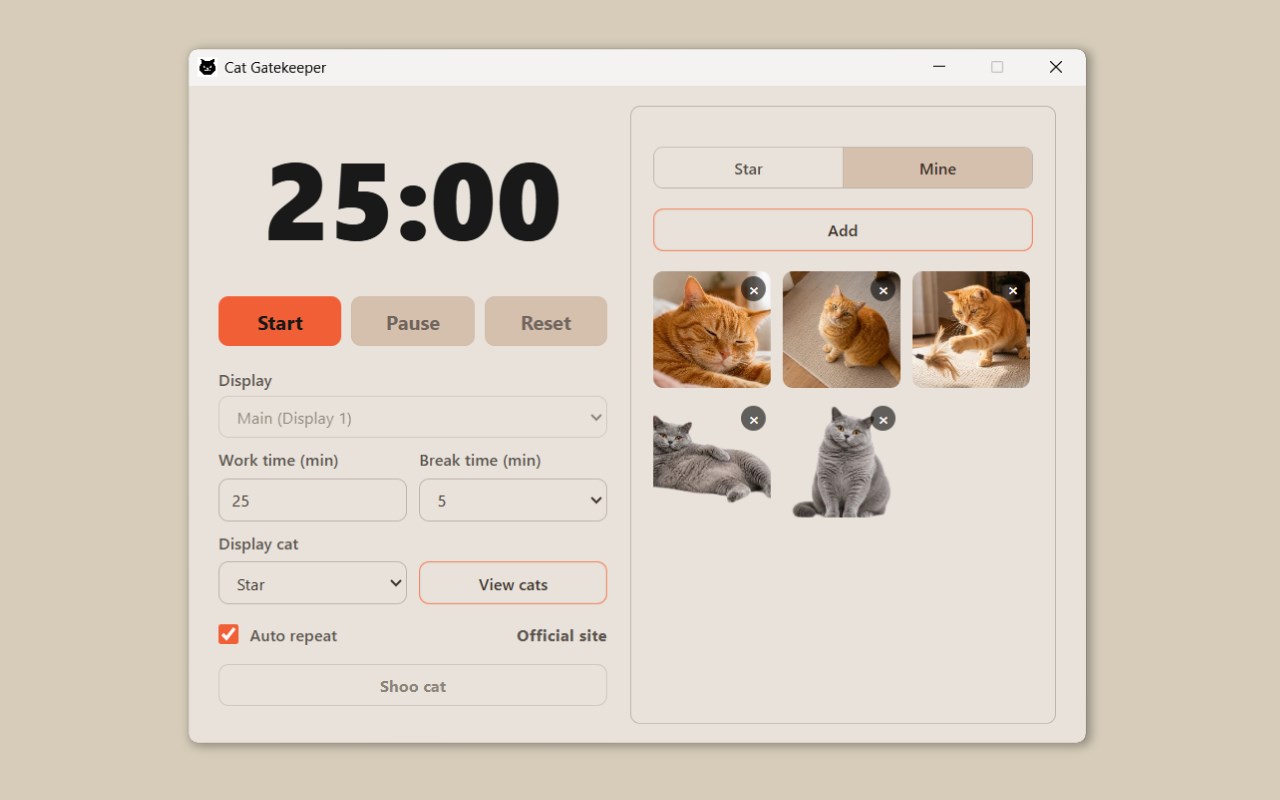Click the Shoo cat button
The image size is (1280, 800).
click(413, 686)
